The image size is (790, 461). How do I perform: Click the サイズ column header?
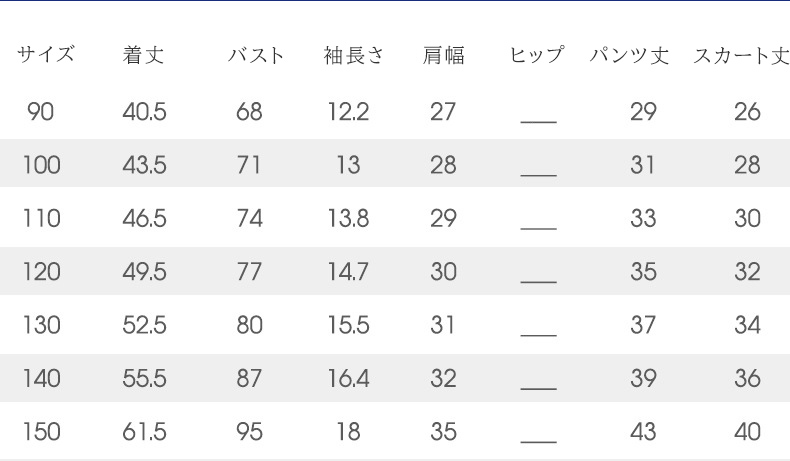pyautogui.click(x=46, y=56)
